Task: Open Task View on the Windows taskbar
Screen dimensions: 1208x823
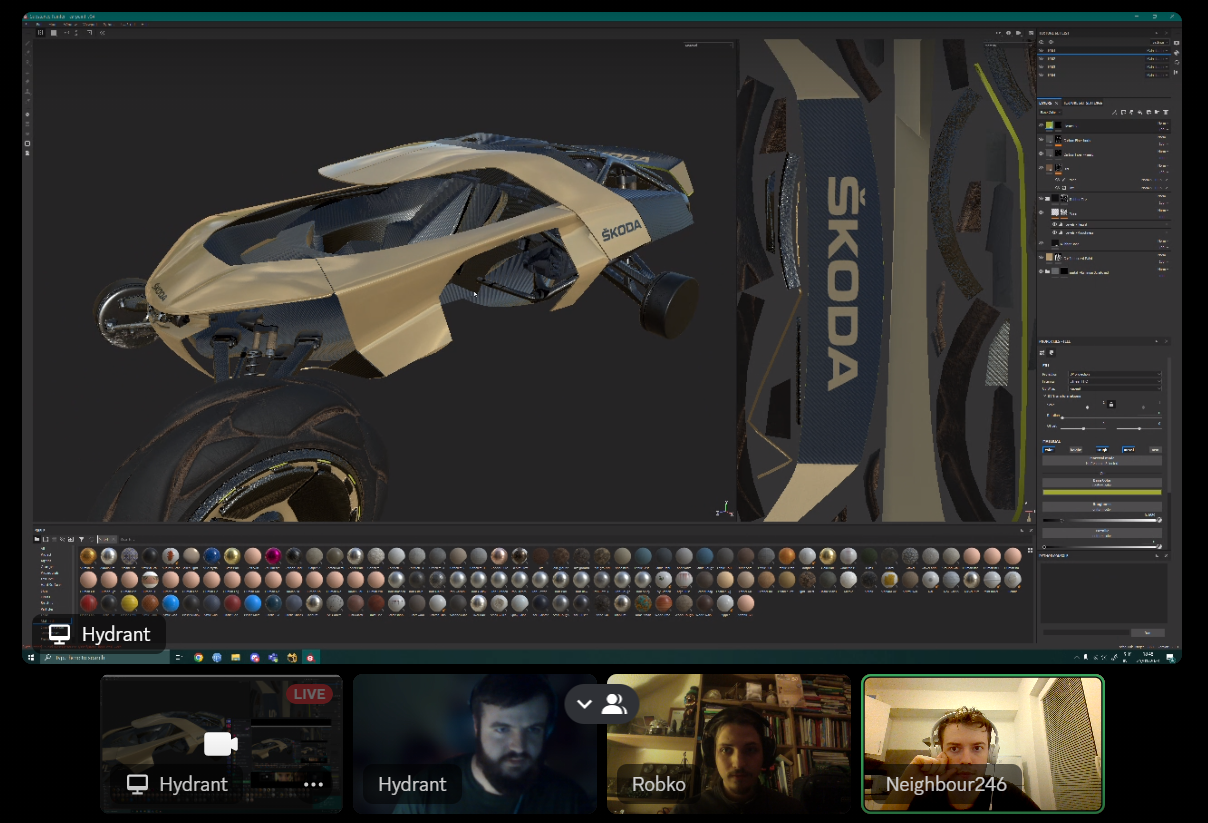Action: pos(178,657)
